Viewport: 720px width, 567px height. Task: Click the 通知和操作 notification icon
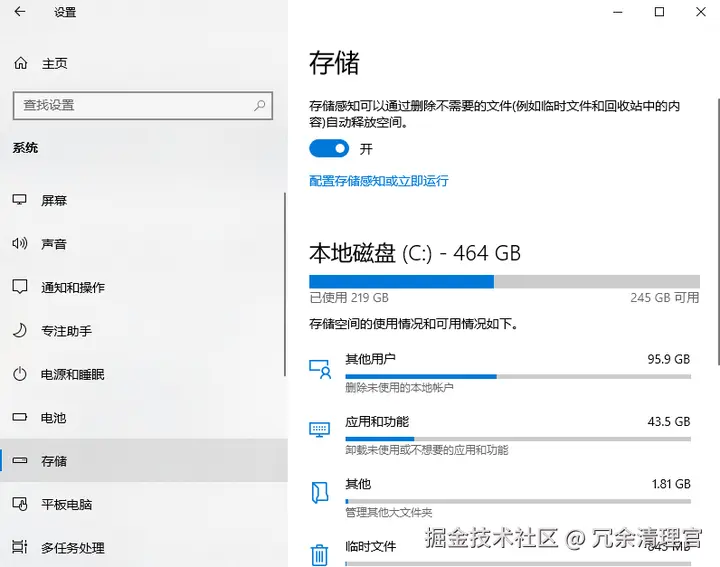20,286
